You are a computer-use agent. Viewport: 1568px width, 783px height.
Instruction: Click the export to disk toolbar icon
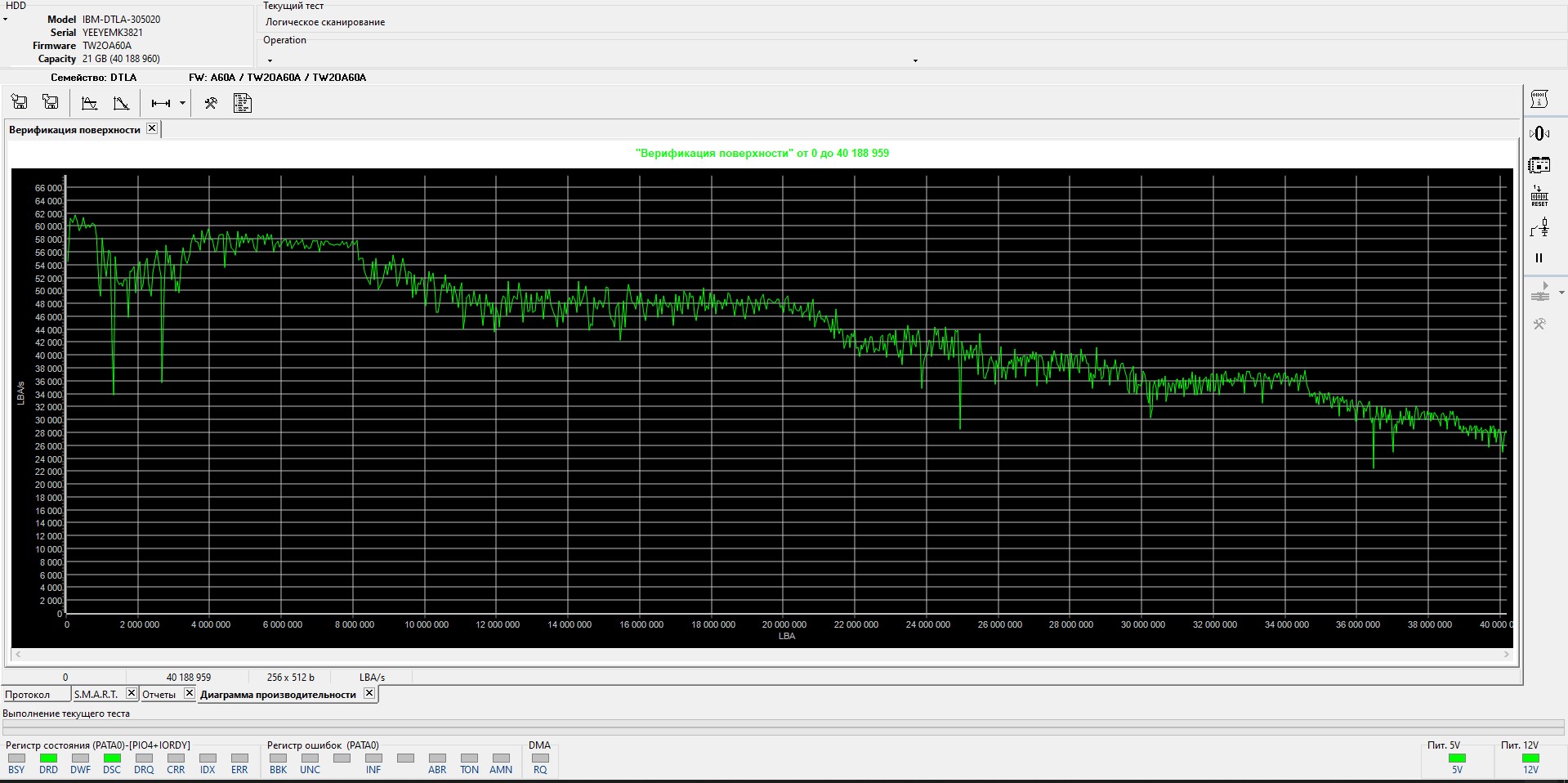click(51, 102)
